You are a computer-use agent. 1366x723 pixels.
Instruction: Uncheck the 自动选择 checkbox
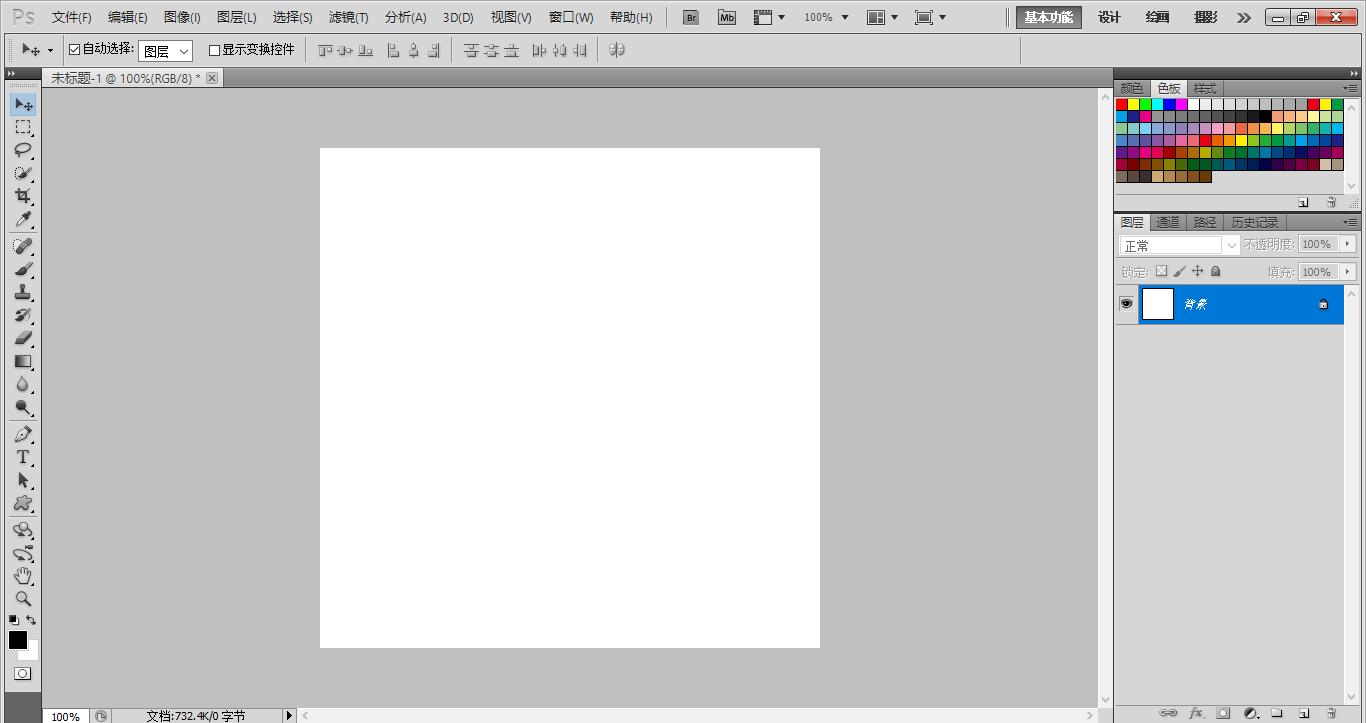point(74,49)
